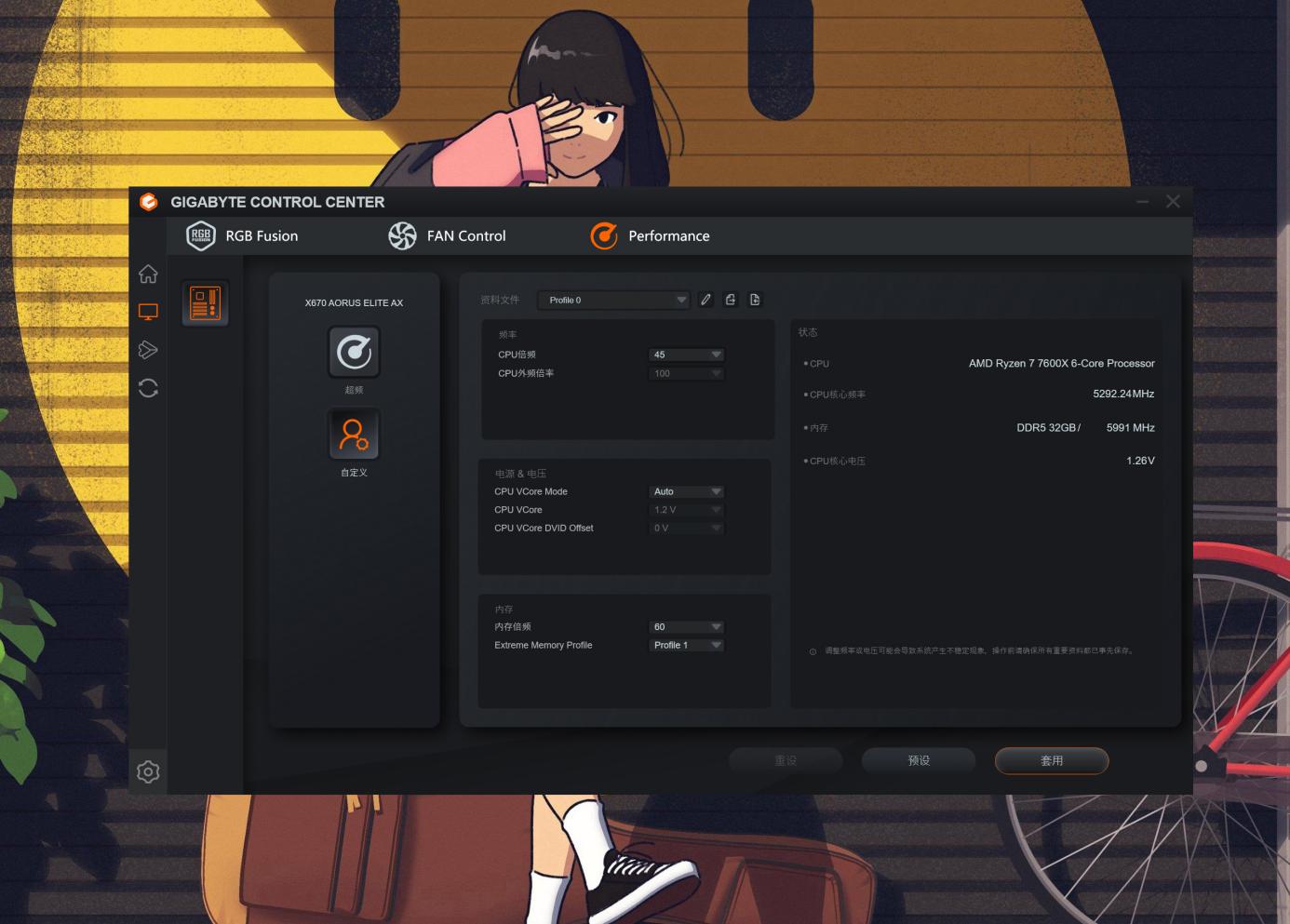Viewport: 1290px width, 924px height.
Task: Click the 内存倍频 label
Action: tap(513, 627)
